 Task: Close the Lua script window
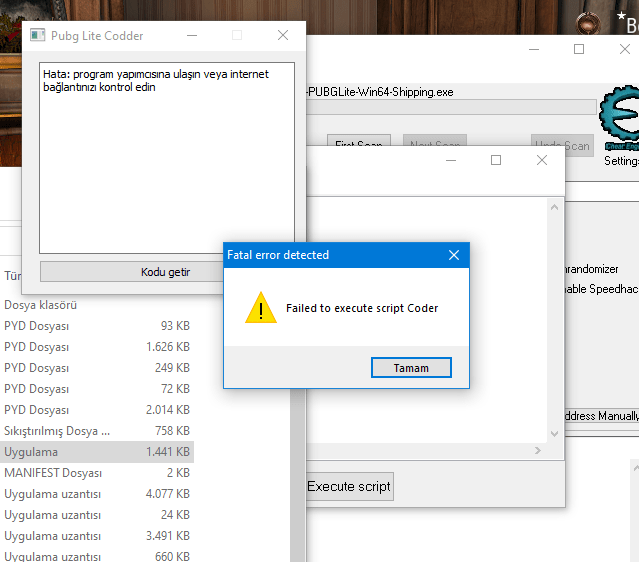542,160
